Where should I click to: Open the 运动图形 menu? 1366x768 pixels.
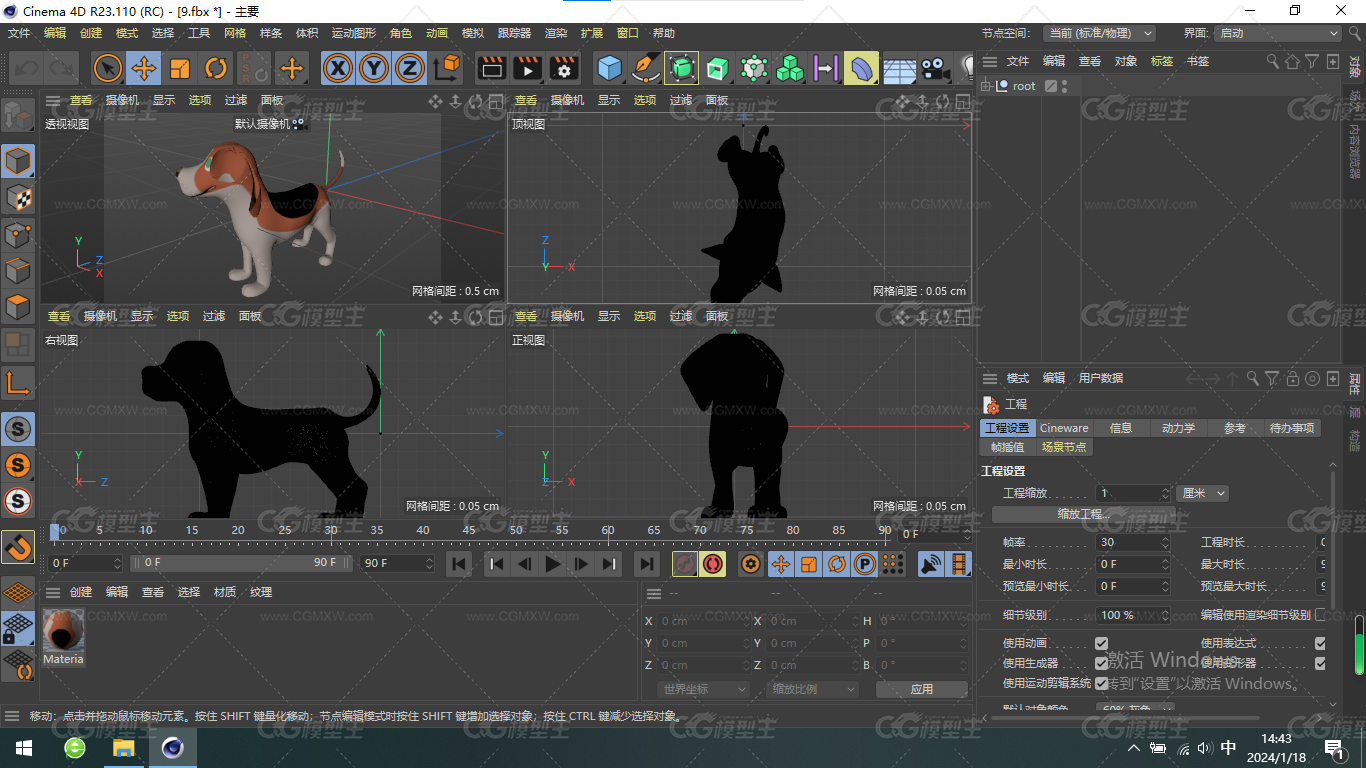pos(354,33)
